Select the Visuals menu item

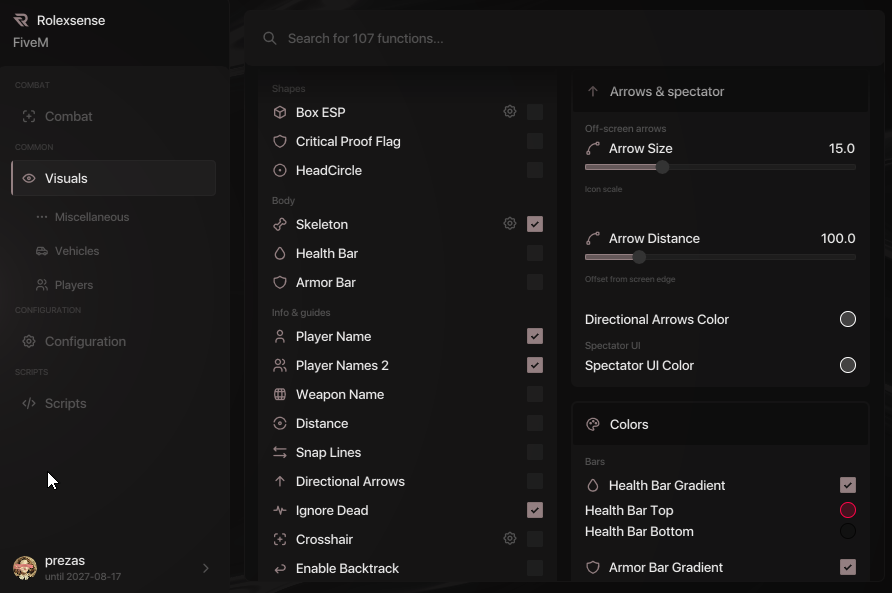[x=114, y=178]
